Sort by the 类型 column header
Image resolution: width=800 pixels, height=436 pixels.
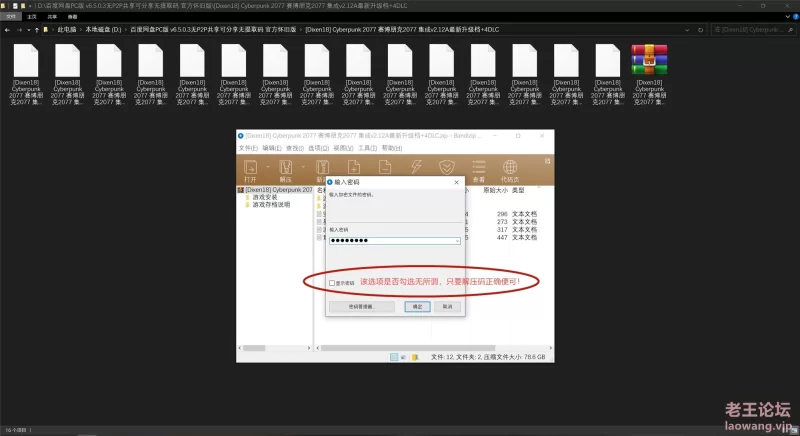(518, 190)
